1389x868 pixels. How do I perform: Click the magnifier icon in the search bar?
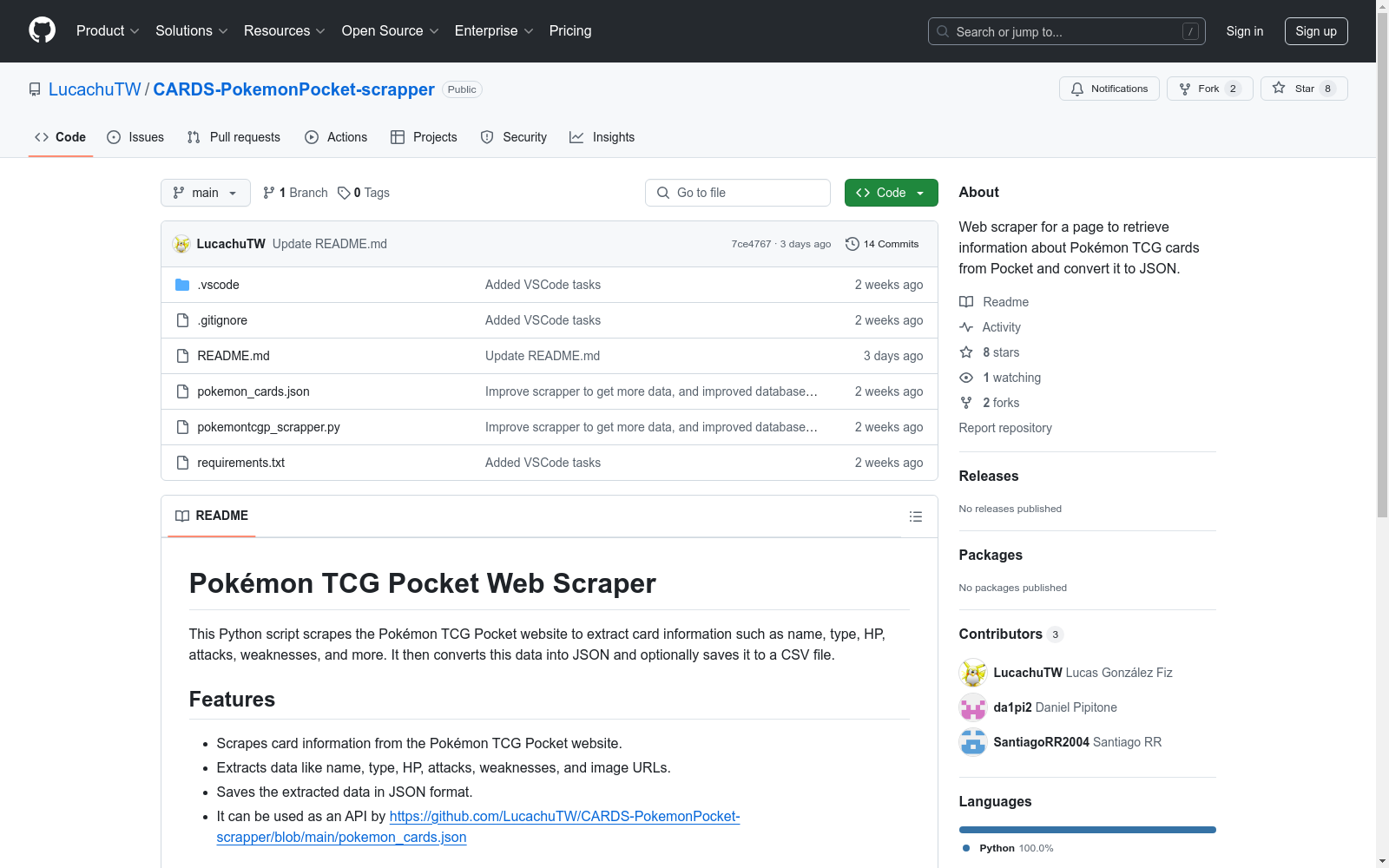coord(943,31)
